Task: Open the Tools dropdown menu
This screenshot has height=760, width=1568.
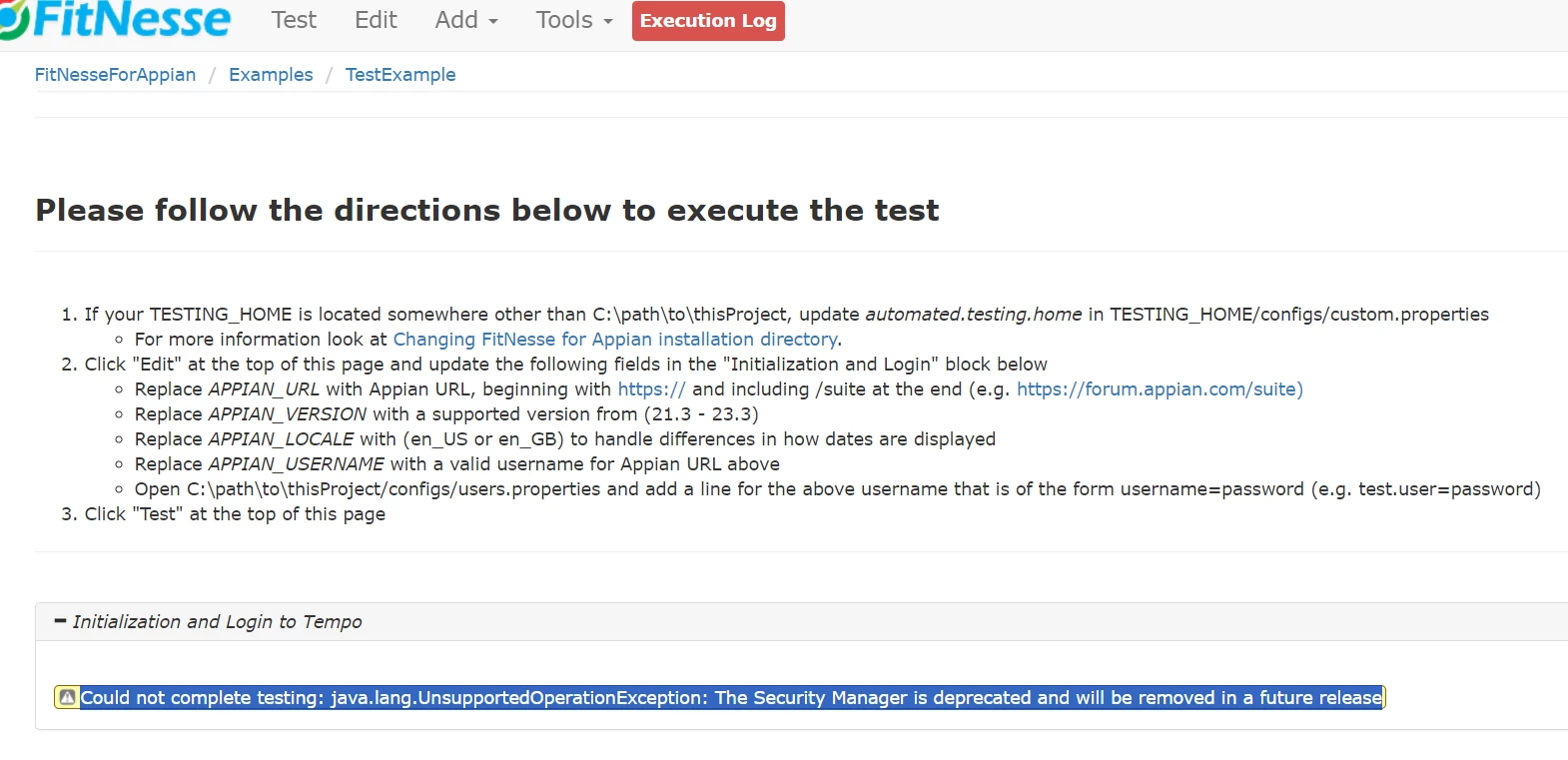Action: (x=574, y=20)
